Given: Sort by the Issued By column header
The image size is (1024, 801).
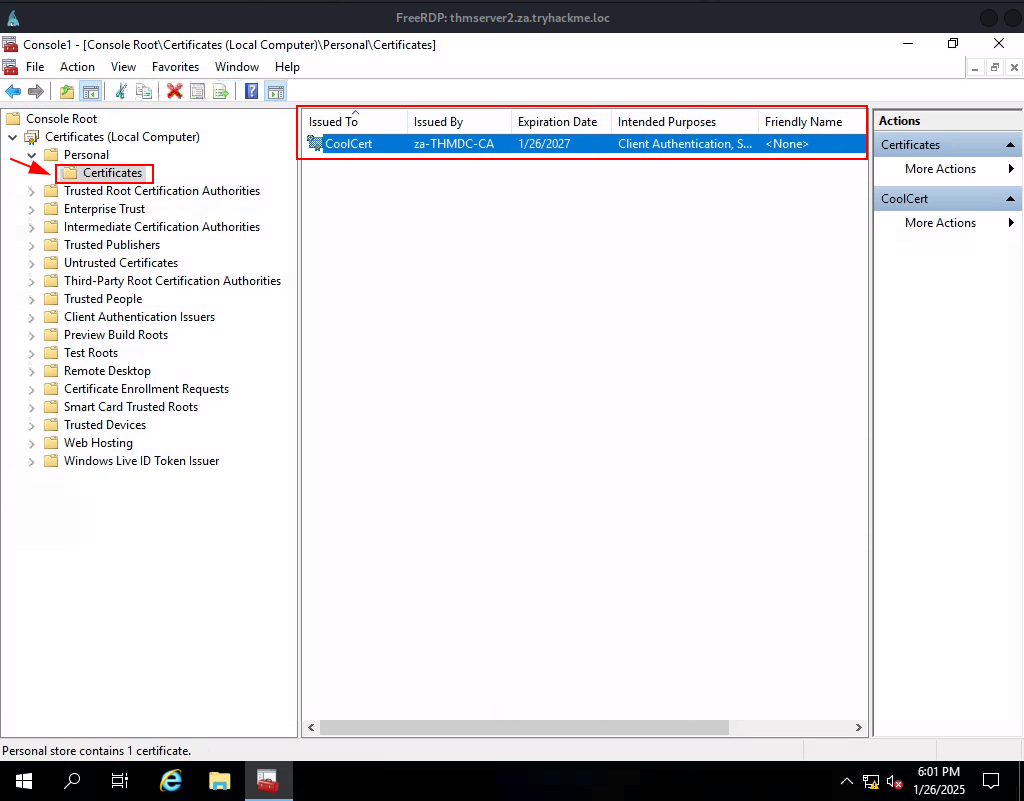Looking at the screenshot, I should [459, 121].
